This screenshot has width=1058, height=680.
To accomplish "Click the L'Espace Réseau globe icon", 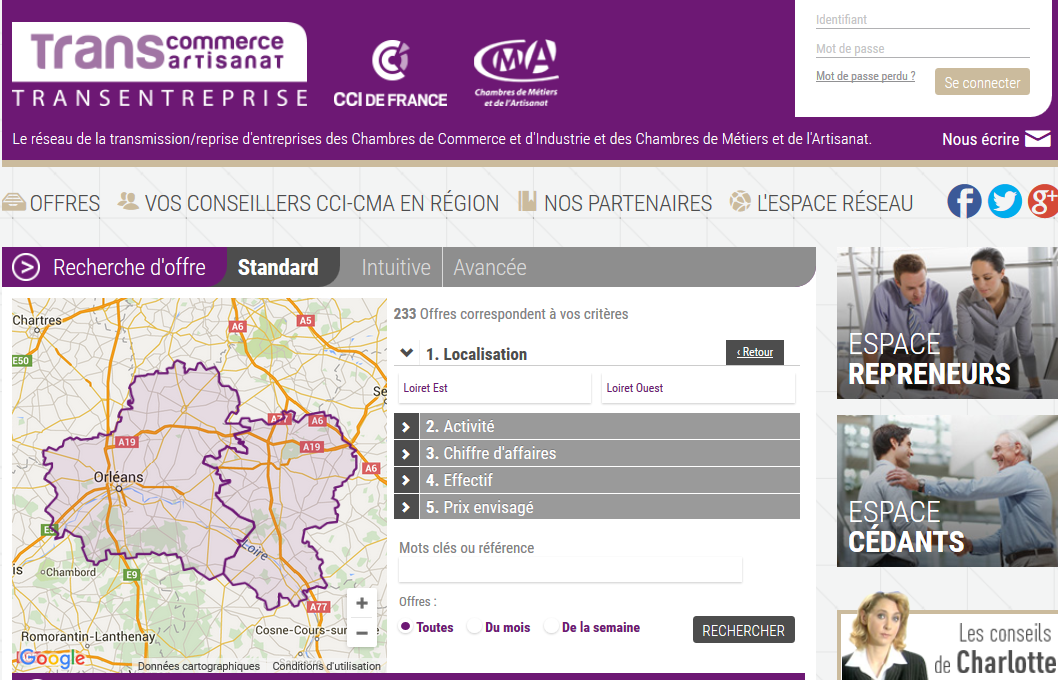I will pos(740,201).
